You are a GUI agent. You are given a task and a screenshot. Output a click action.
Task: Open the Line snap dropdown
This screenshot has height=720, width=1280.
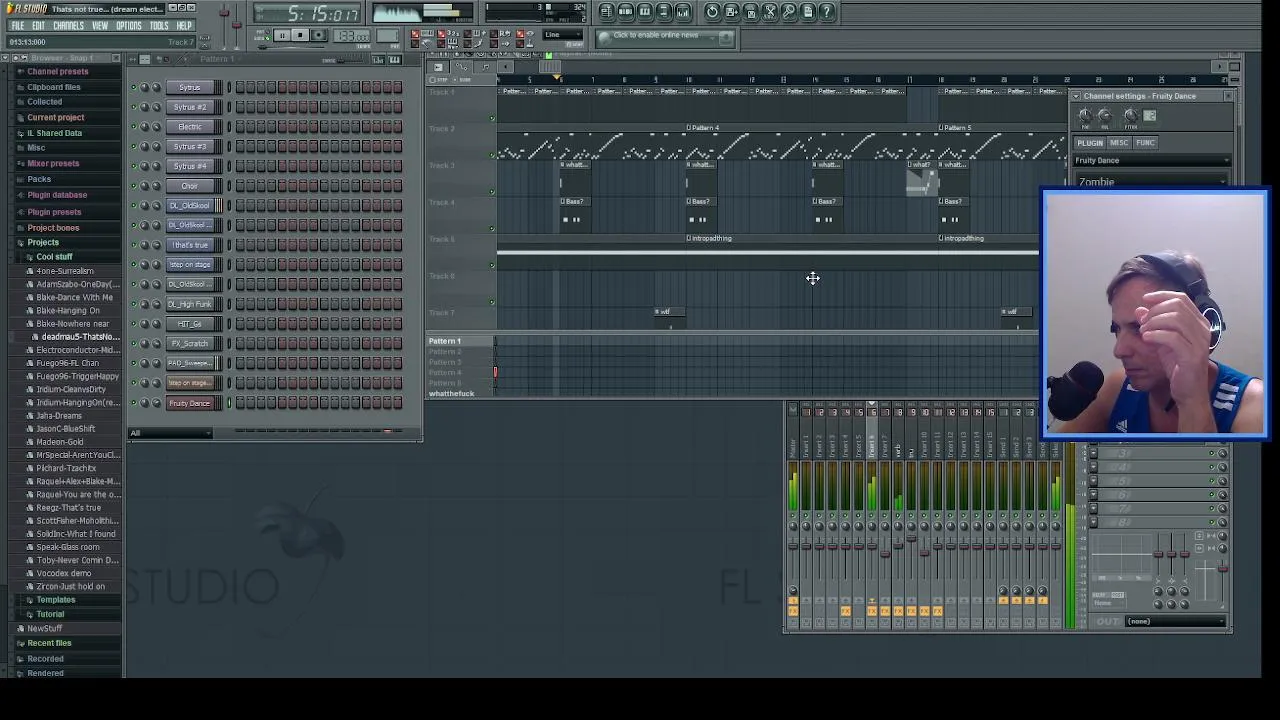[x=562, y=35]
